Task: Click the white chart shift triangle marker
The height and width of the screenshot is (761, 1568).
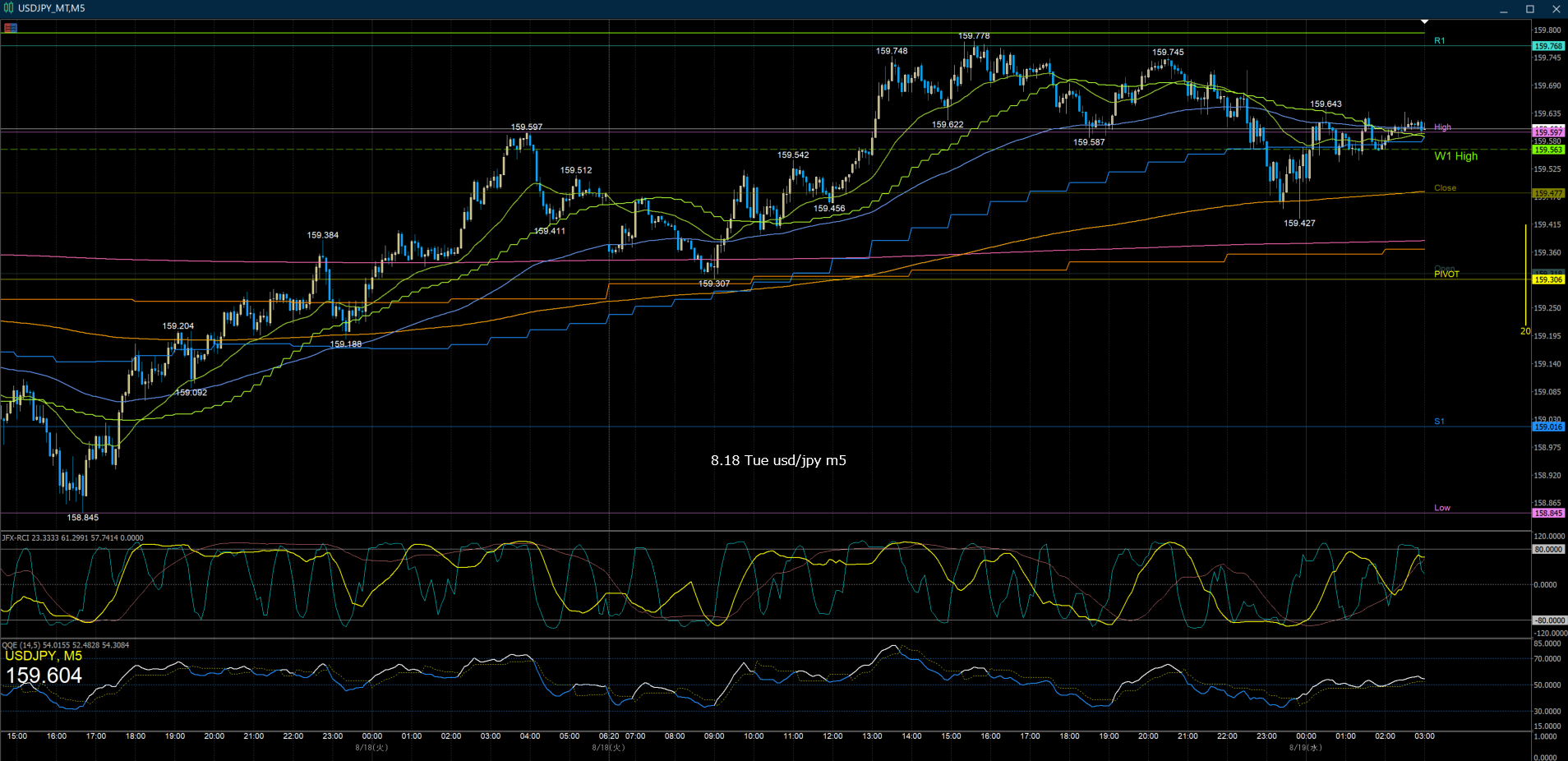Action: tap(1424, 21)
